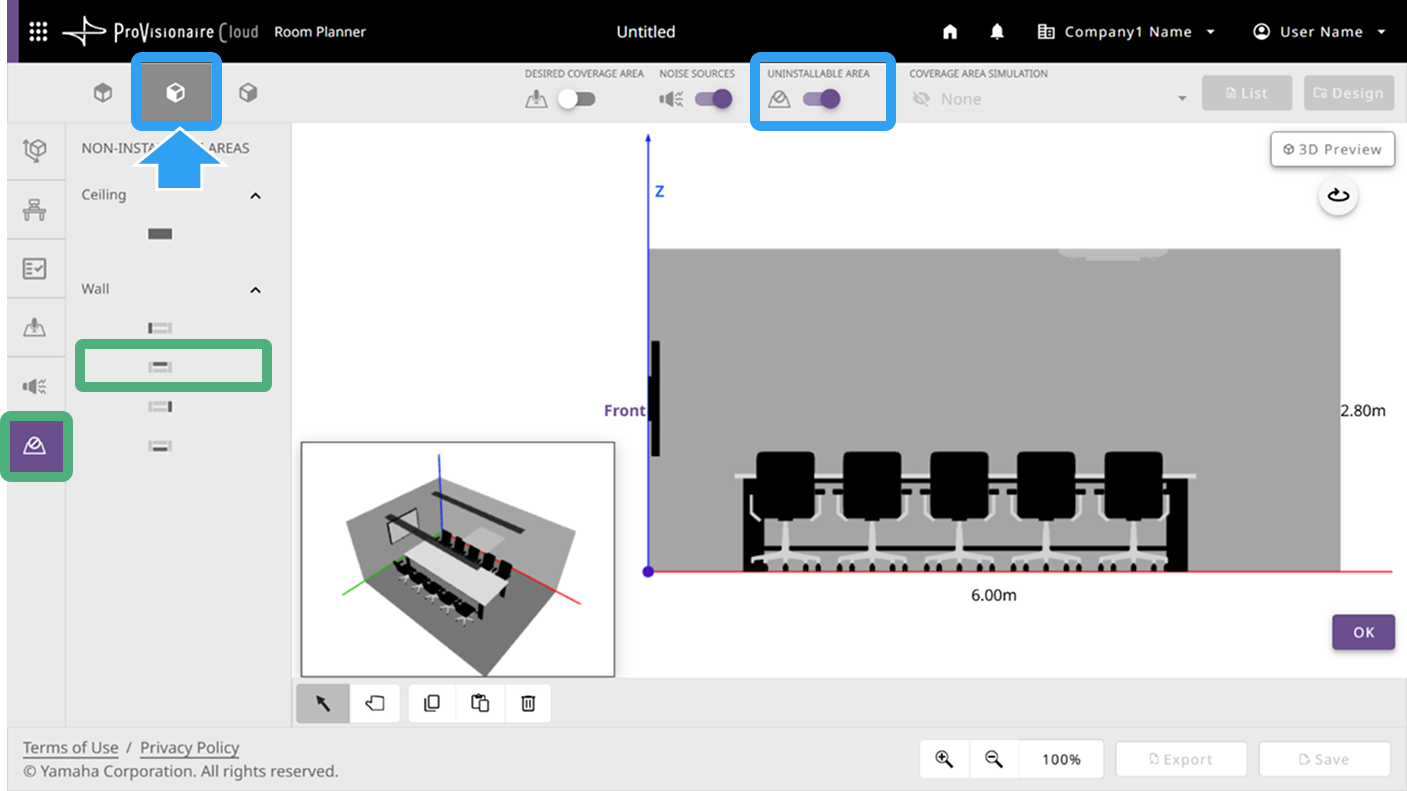Click the 3D Preview button

pyautogui.click(x=1333, y=149)
